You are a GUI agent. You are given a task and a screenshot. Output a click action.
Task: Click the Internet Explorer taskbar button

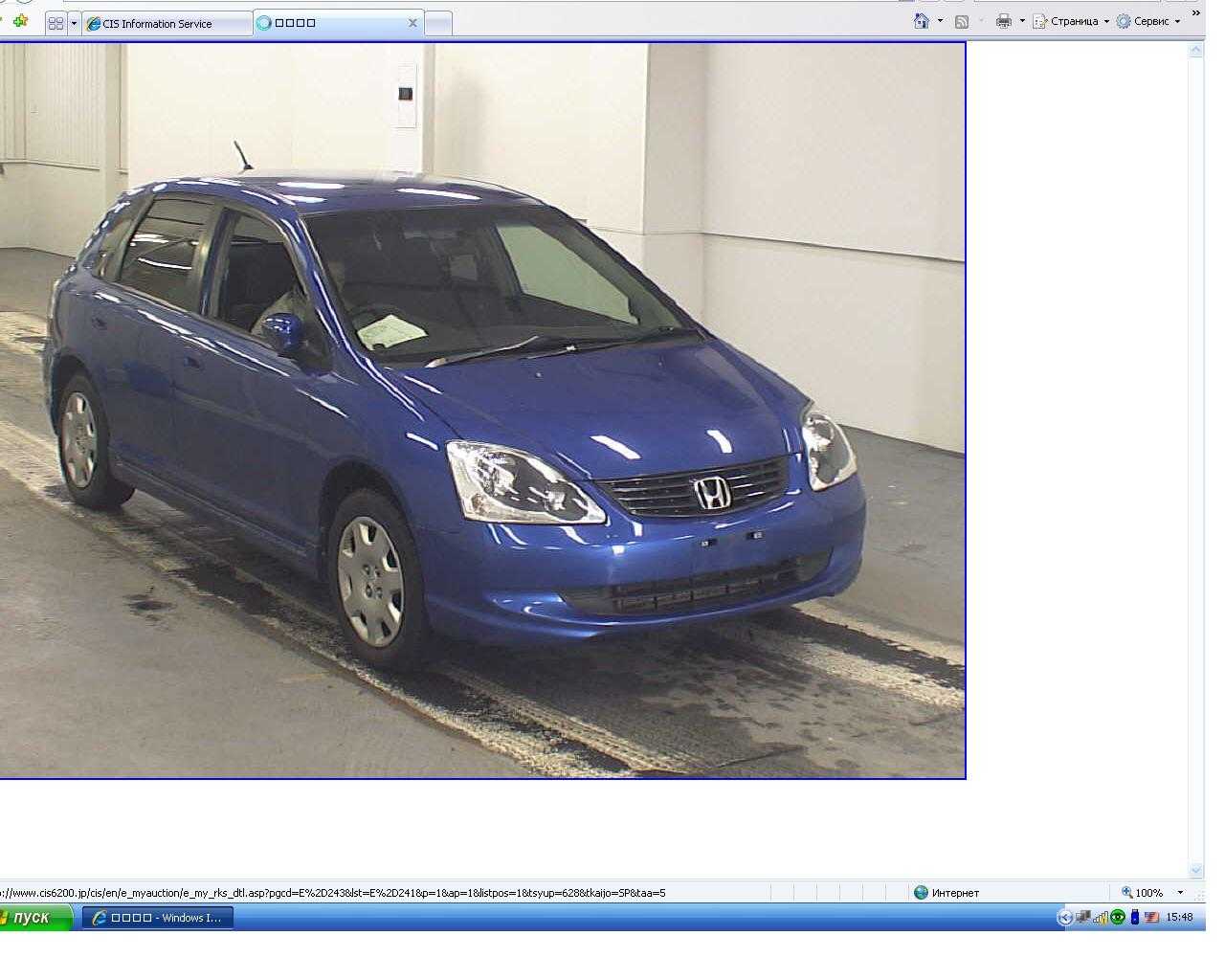click(x=157, y=918)
